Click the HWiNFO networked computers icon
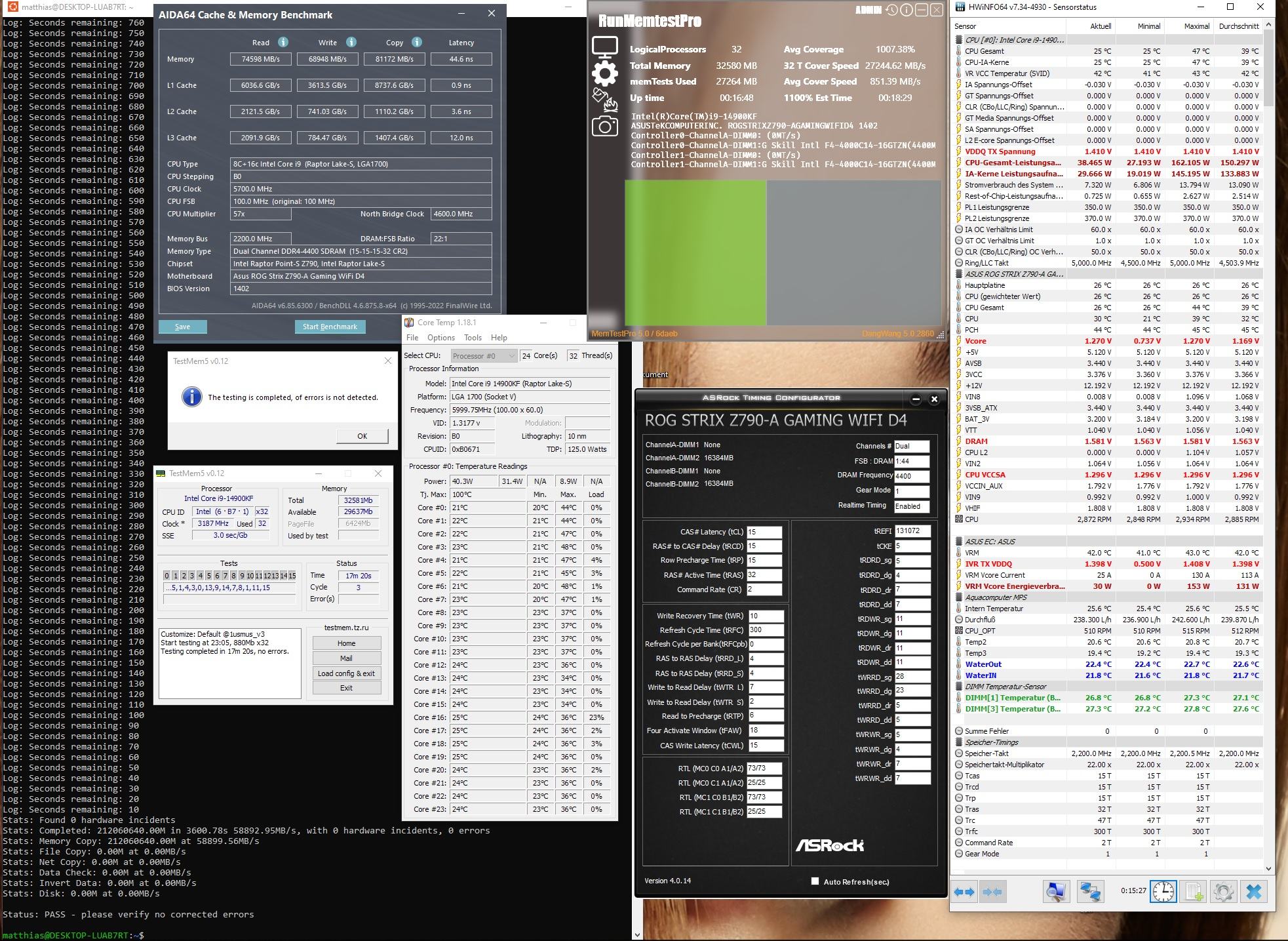Screen dimensions: 1288x941 (1090, 892)
